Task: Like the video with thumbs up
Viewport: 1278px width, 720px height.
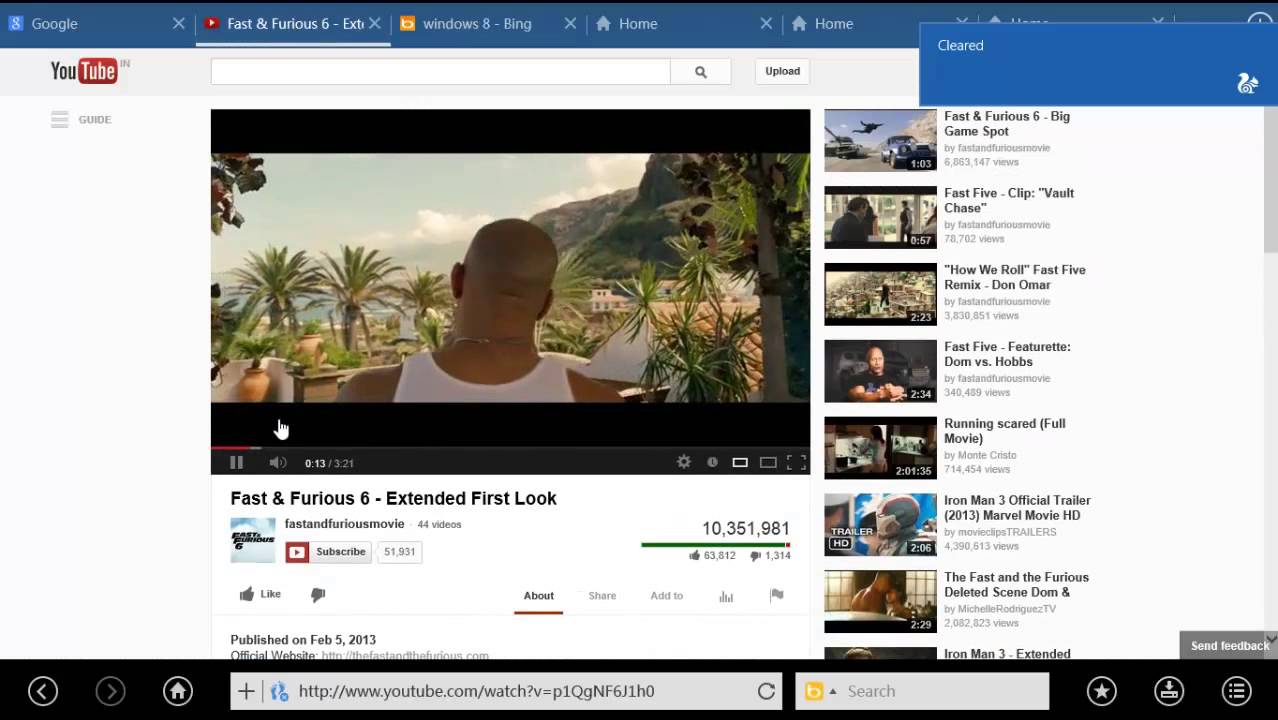Action: coord(260,594)
